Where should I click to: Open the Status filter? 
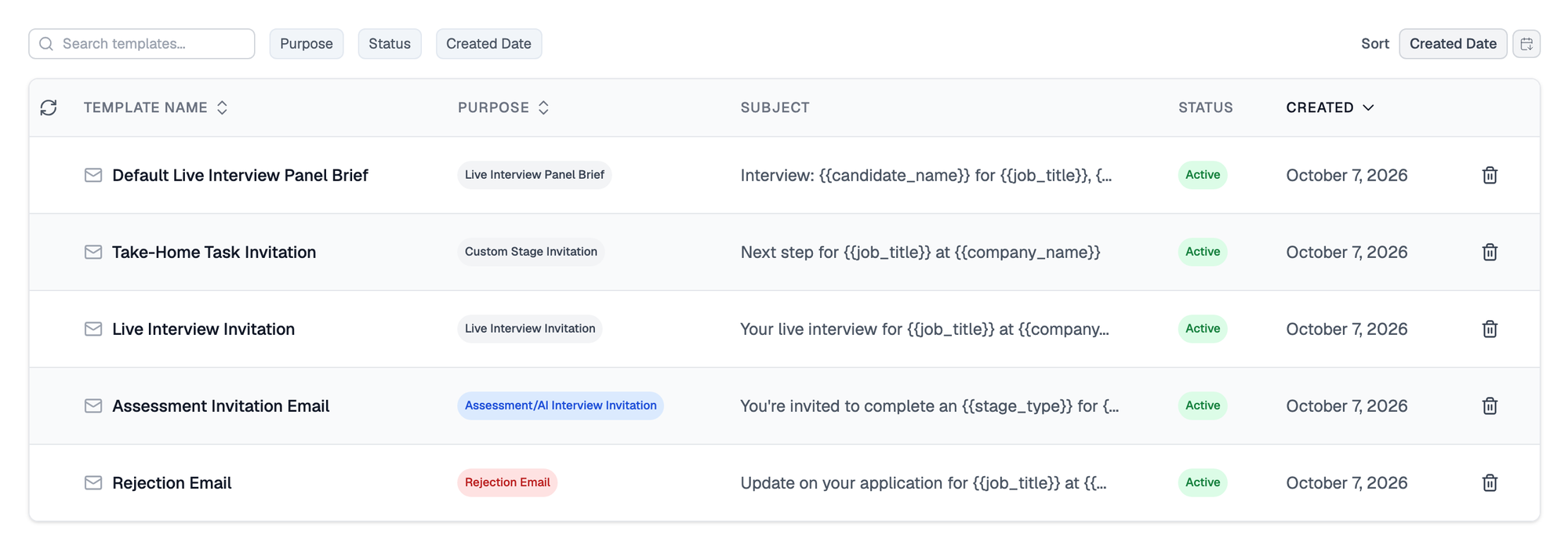point(390,44)
